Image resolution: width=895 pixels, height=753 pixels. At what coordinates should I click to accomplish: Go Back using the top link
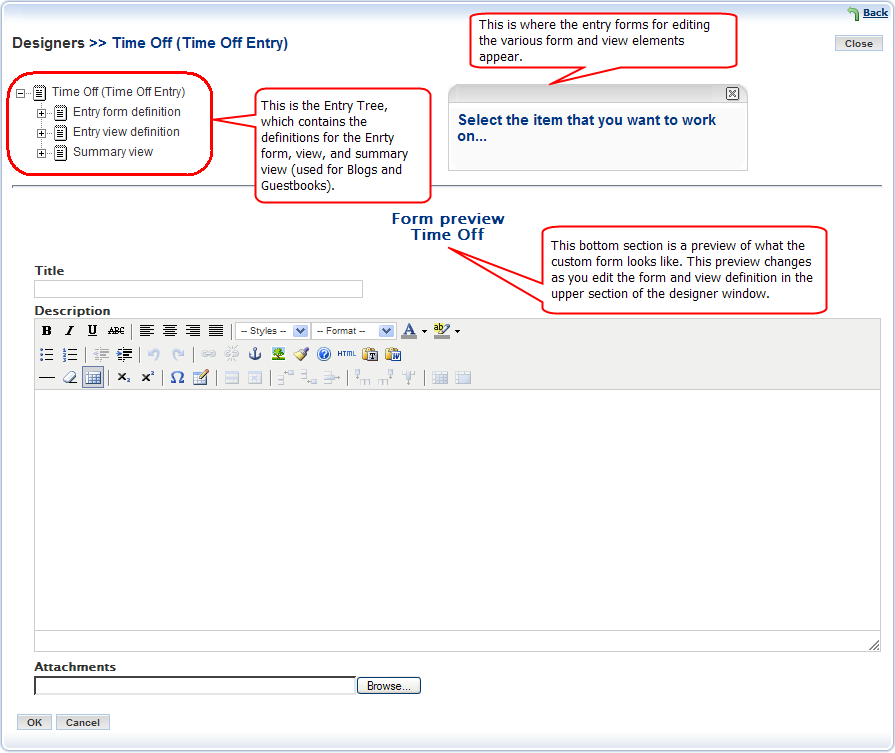click(x=875, y=13)
